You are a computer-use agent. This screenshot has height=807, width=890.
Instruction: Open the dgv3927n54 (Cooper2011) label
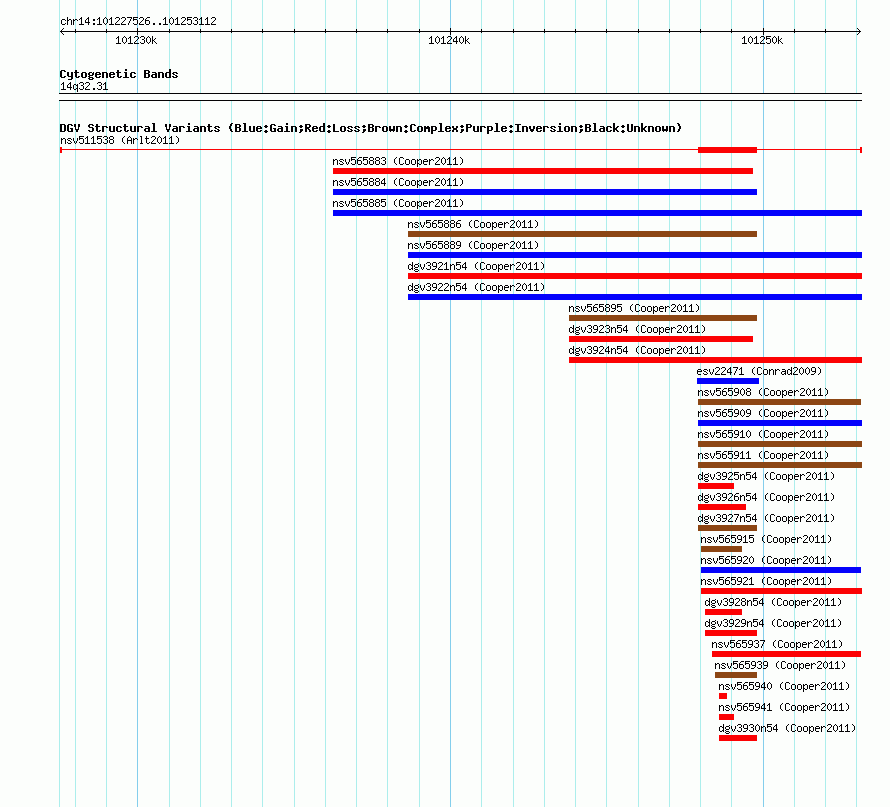[766, 518]
